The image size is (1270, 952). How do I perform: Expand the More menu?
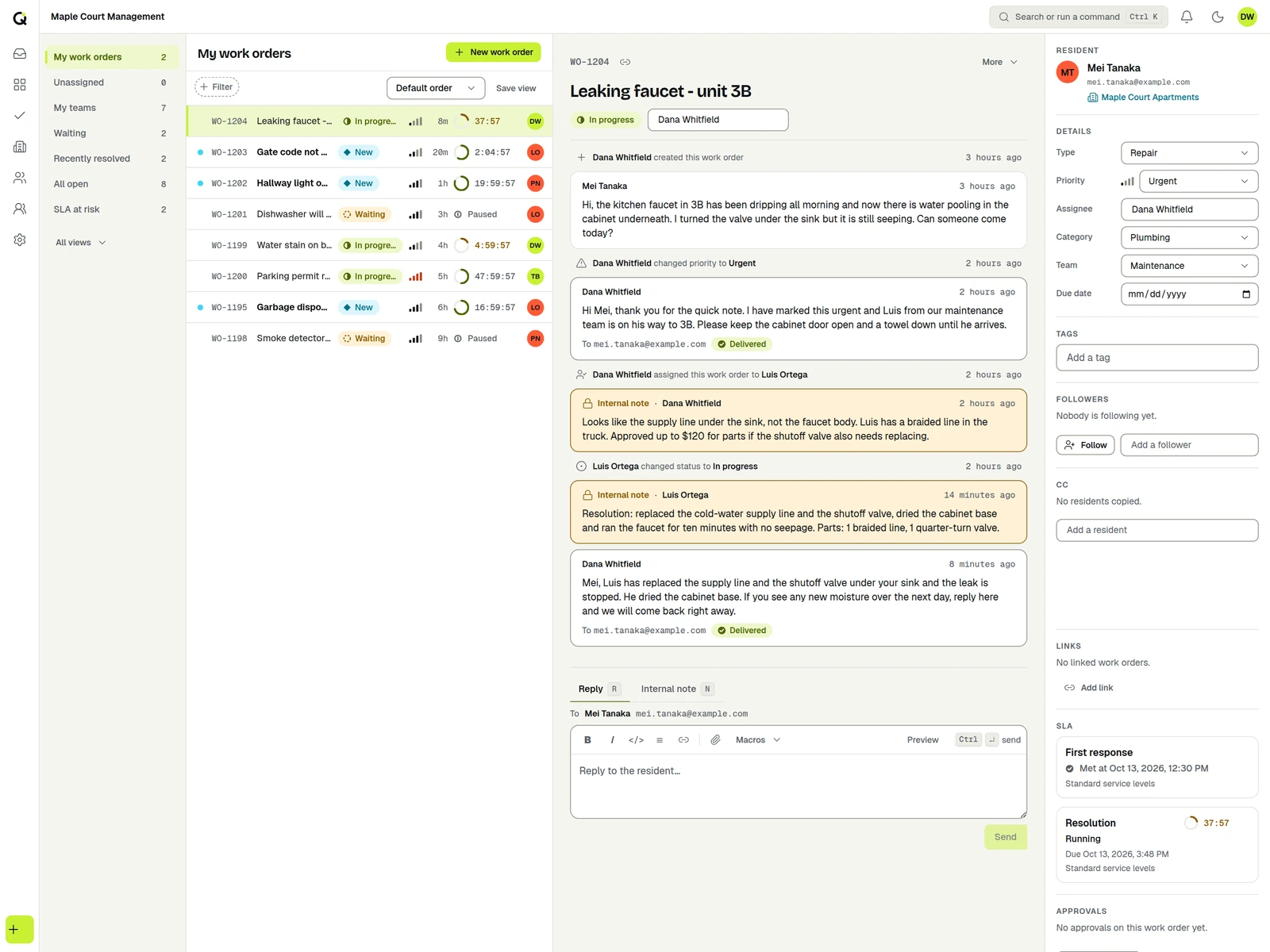pyautogui.click(x=999, y=62)
